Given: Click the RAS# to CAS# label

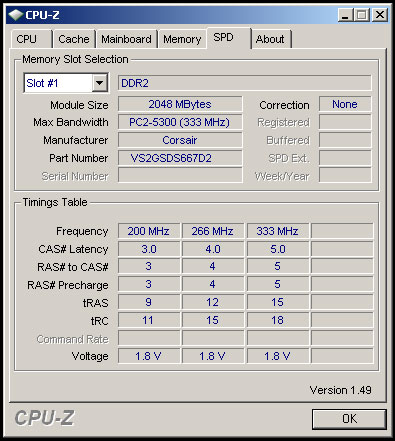Looking at the screenshot, I should point(73,267).
